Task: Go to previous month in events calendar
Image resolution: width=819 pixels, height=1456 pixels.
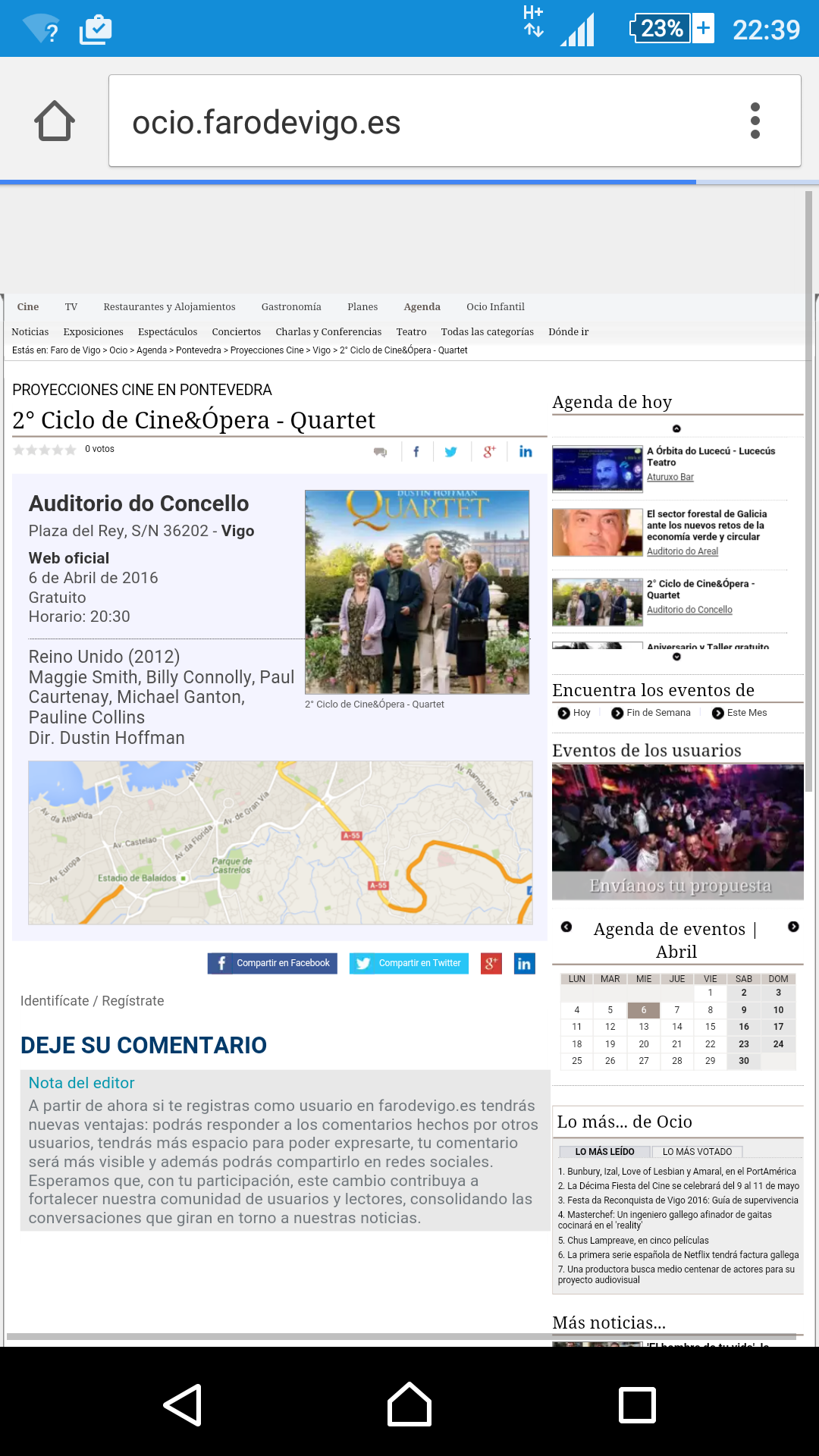Action: coord(566,927)
